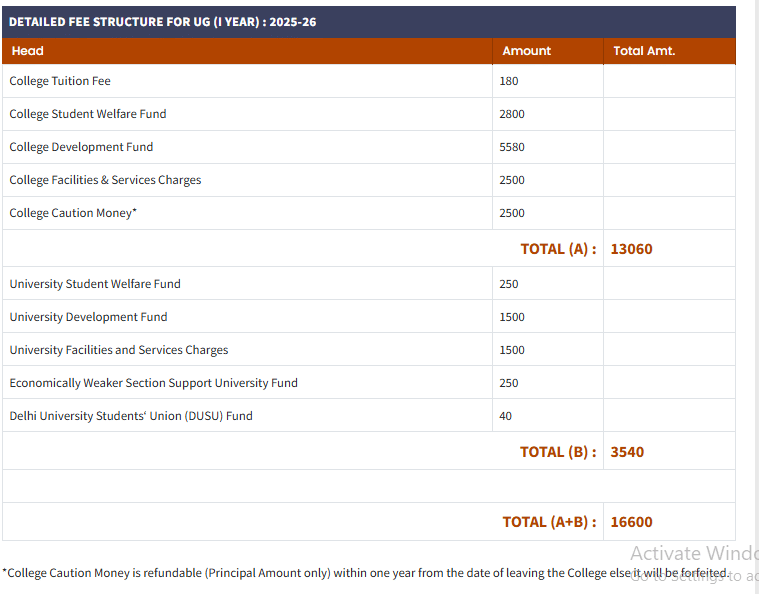
Task: Click the 'Amount' column header
Action: click(x=526, y=51)
